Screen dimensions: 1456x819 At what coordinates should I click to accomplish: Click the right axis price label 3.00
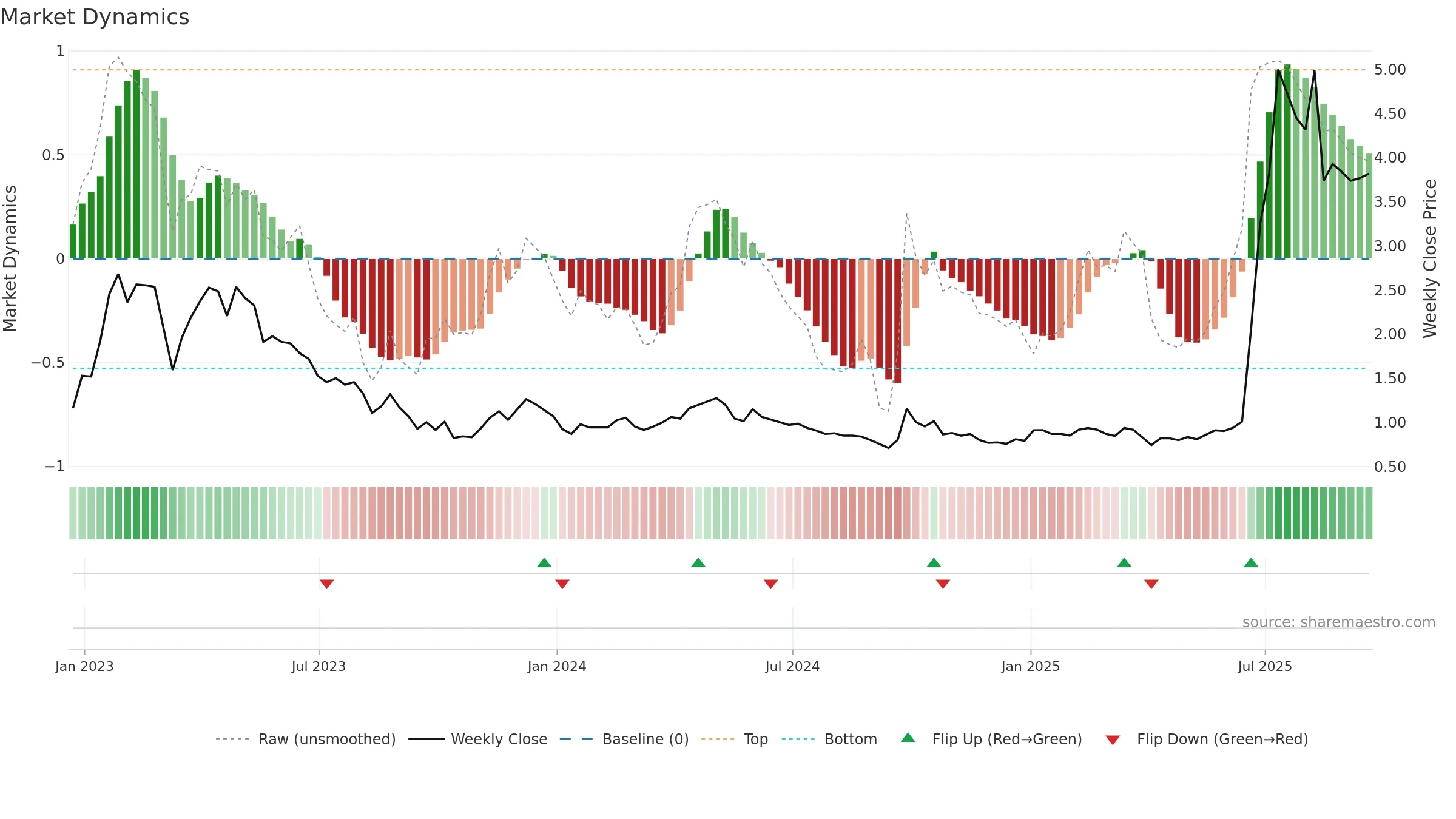[1390, 246]
